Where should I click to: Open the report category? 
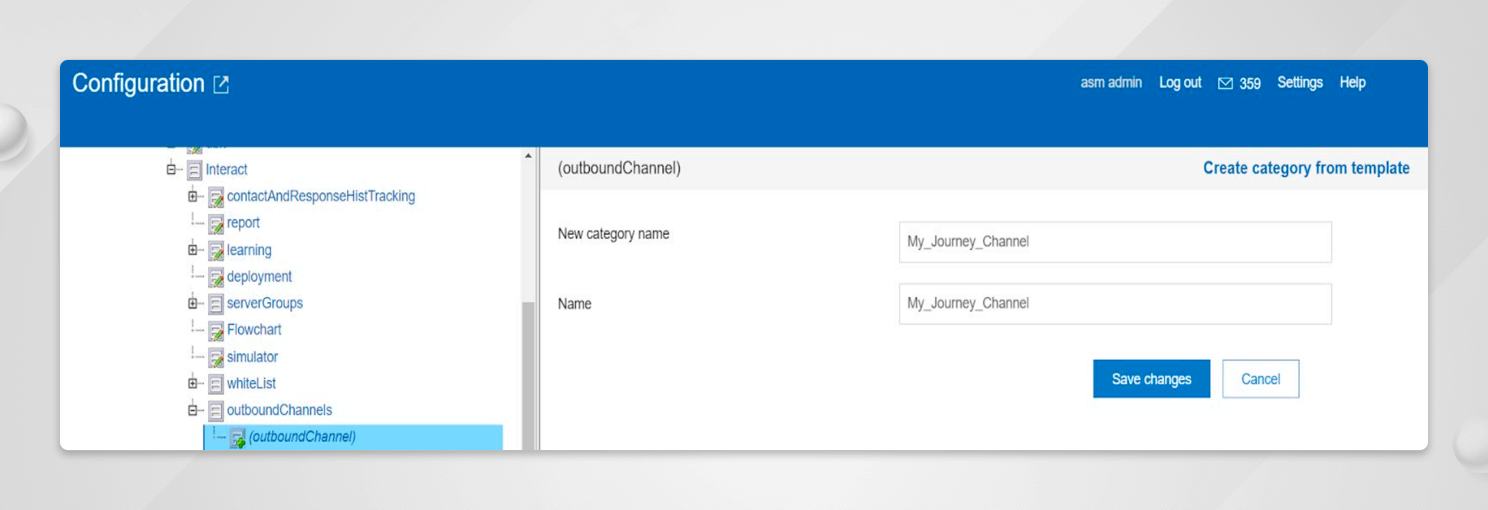click(243, 223)
